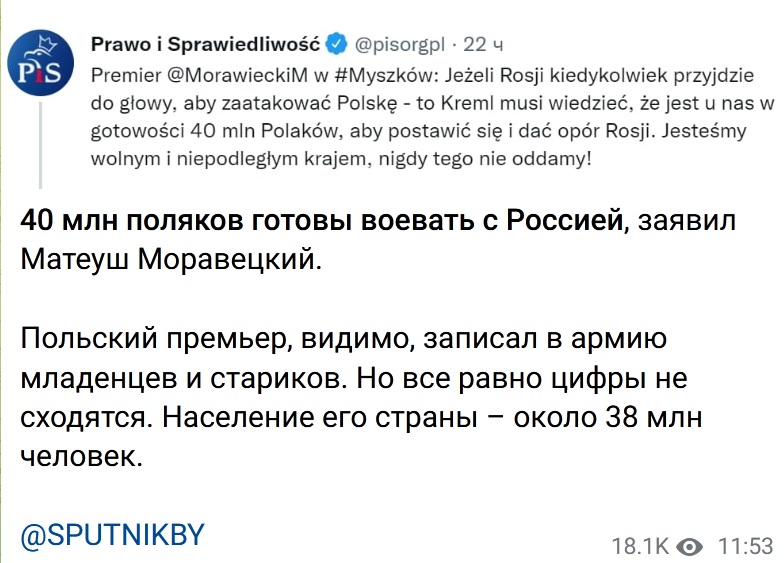Viewport: 784px width, 563px height.
Task: Click the 11:53 message time
Action: point(746,546)
